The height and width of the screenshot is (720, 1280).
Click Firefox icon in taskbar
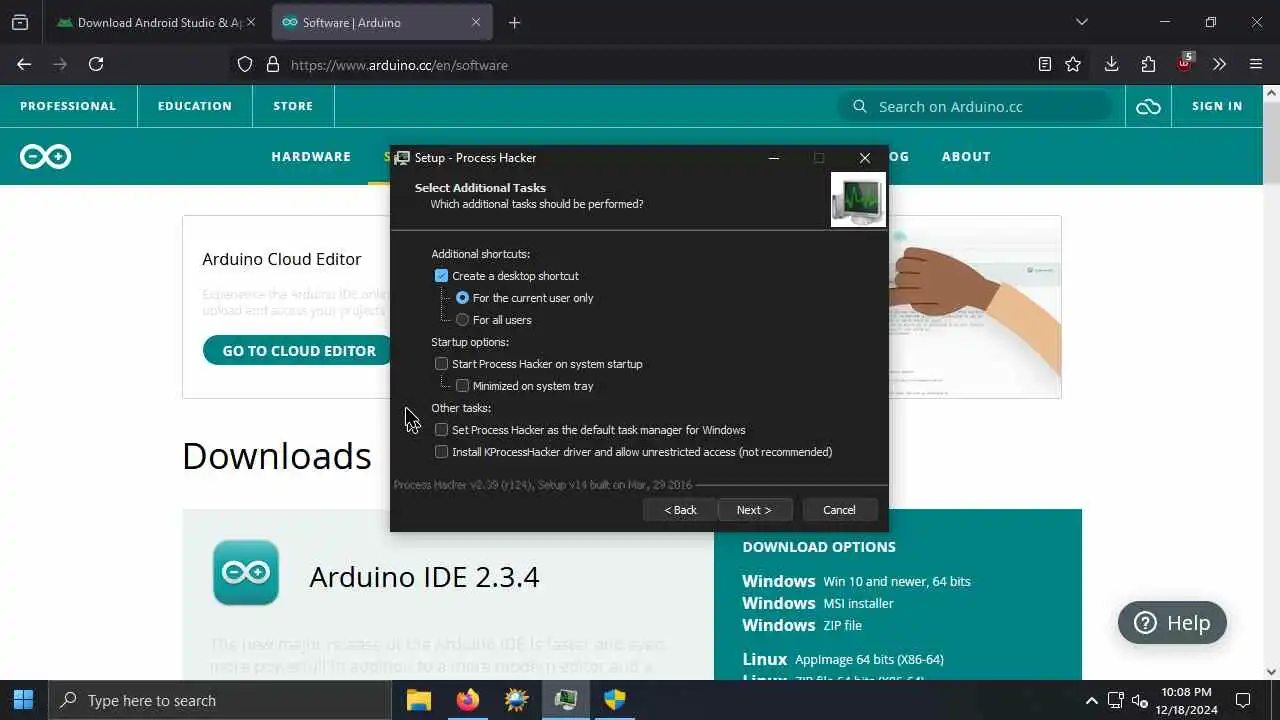point(468,700)
